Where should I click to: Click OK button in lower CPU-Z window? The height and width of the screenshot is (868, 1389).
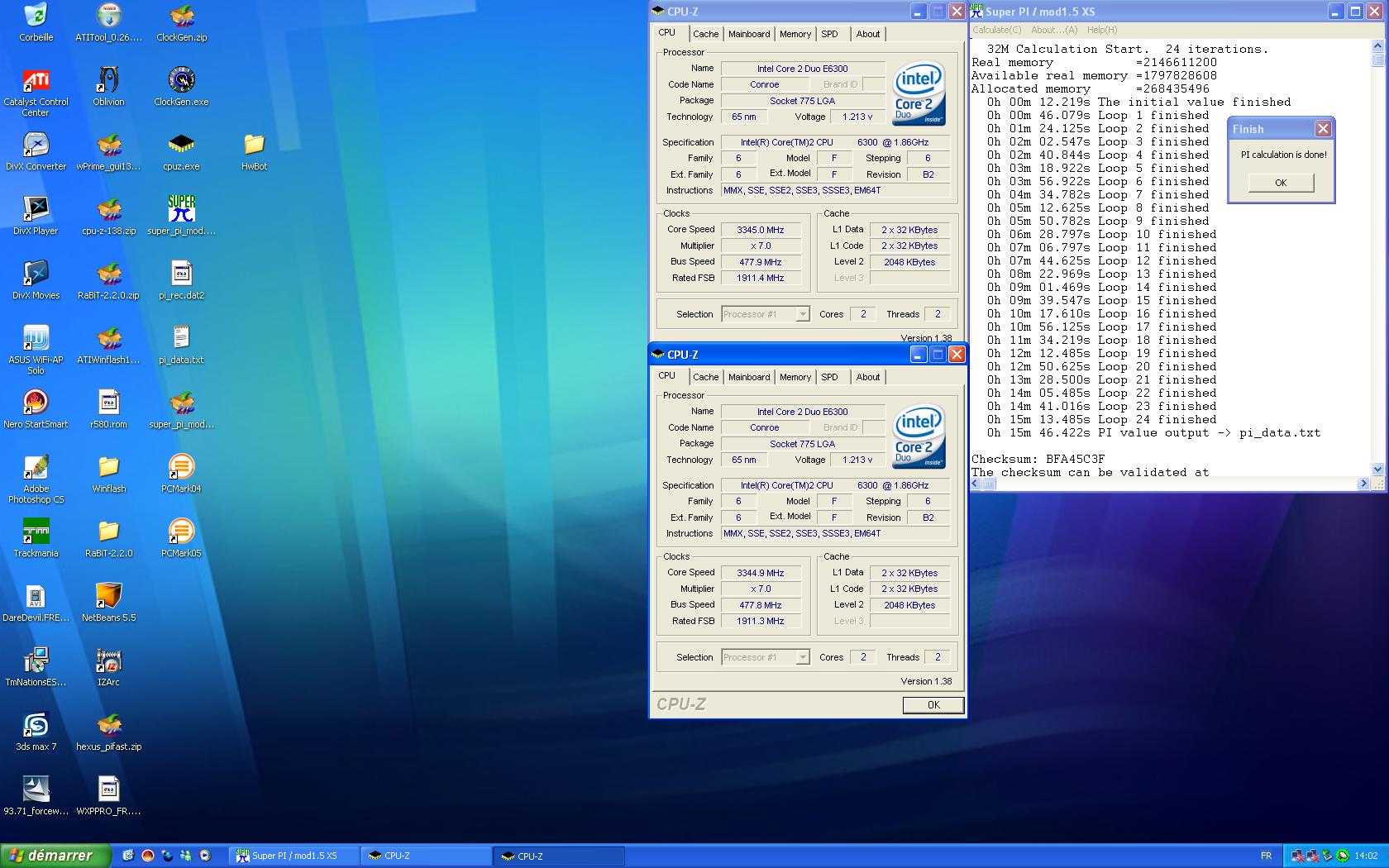pos(933,705)
